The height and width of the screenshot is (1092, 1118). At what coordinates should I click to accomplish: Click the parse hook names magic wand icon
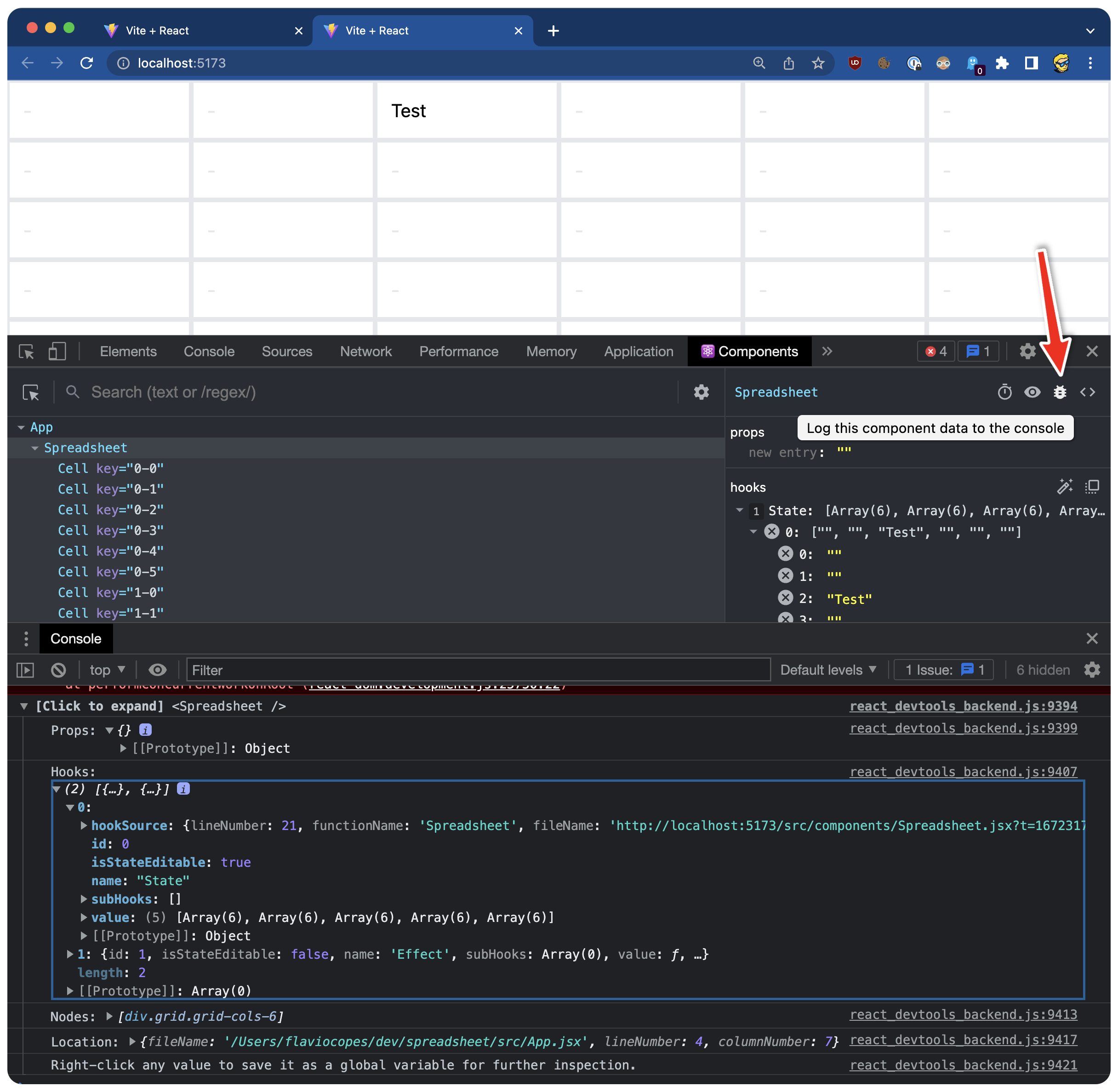click(1065, 487)
